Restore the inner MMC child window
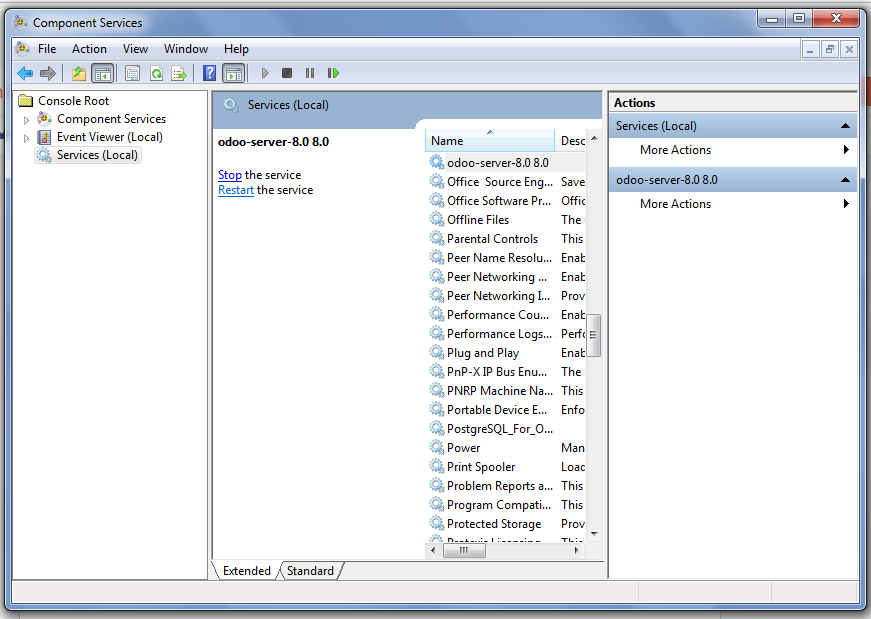The width and height of the screenshot is (871, 619). coord(829,49)
